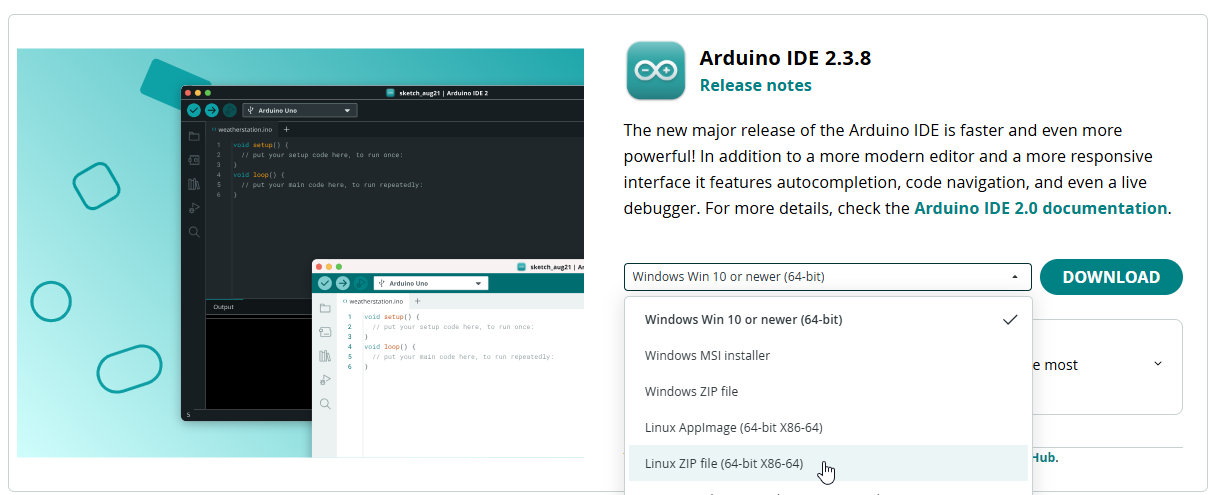Screen dimensions: 1210x495
Task: Open Search icon in light IDE sidebar
Action: pos(325,404)
